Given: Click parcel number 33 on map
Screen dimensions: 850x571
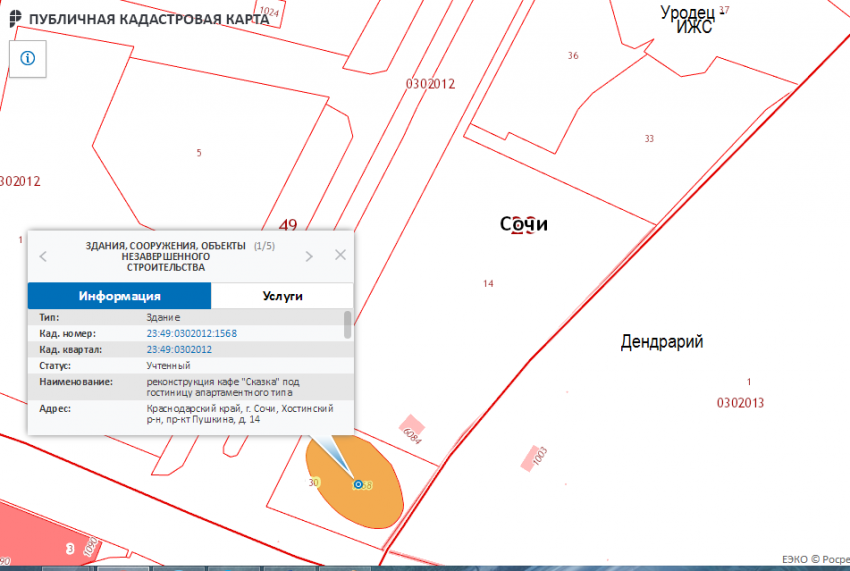Looking at the screenshot, I should coord(649,139).
